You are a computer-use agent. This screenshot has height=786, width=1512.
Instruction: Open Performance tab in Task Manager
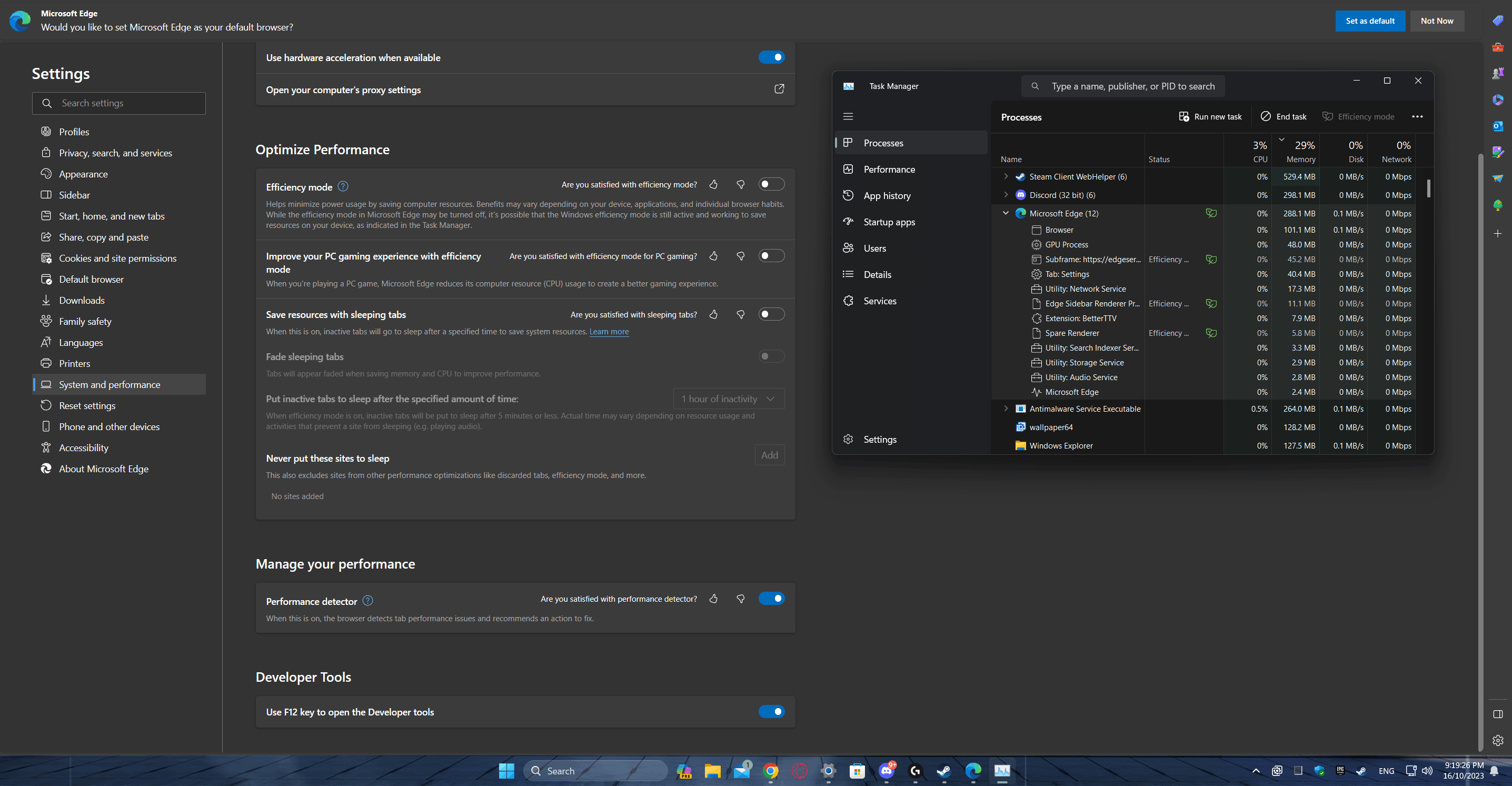pos(911,169)
